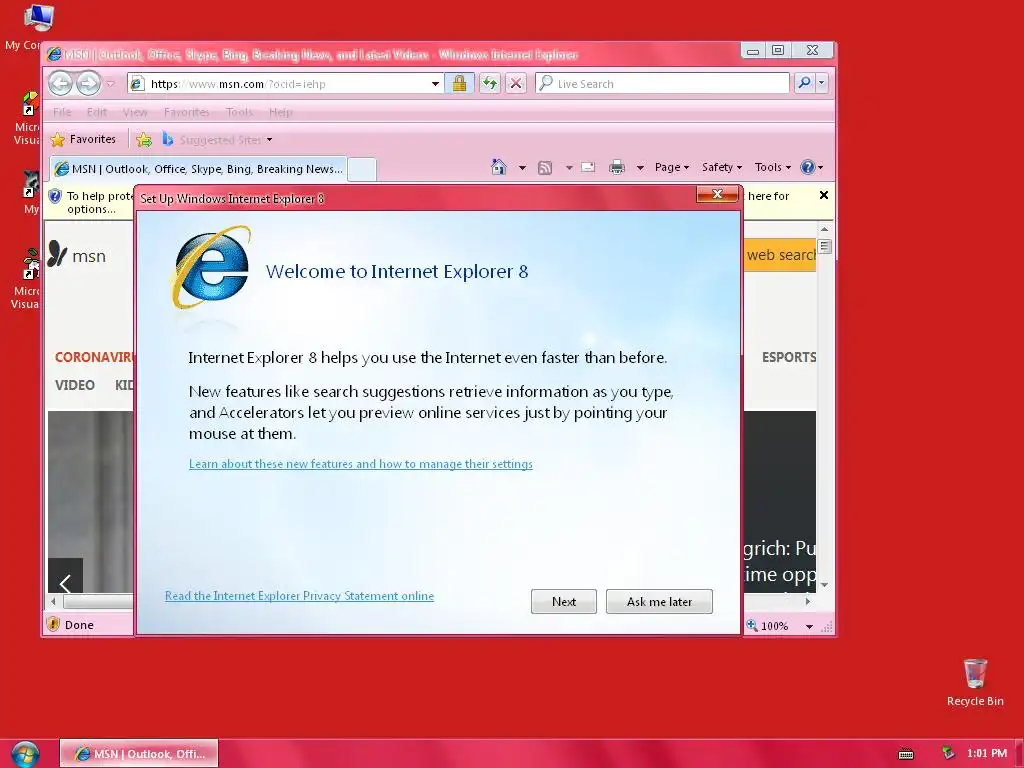Open the Edit menu
1024x768 pixels.
(97, 112)
